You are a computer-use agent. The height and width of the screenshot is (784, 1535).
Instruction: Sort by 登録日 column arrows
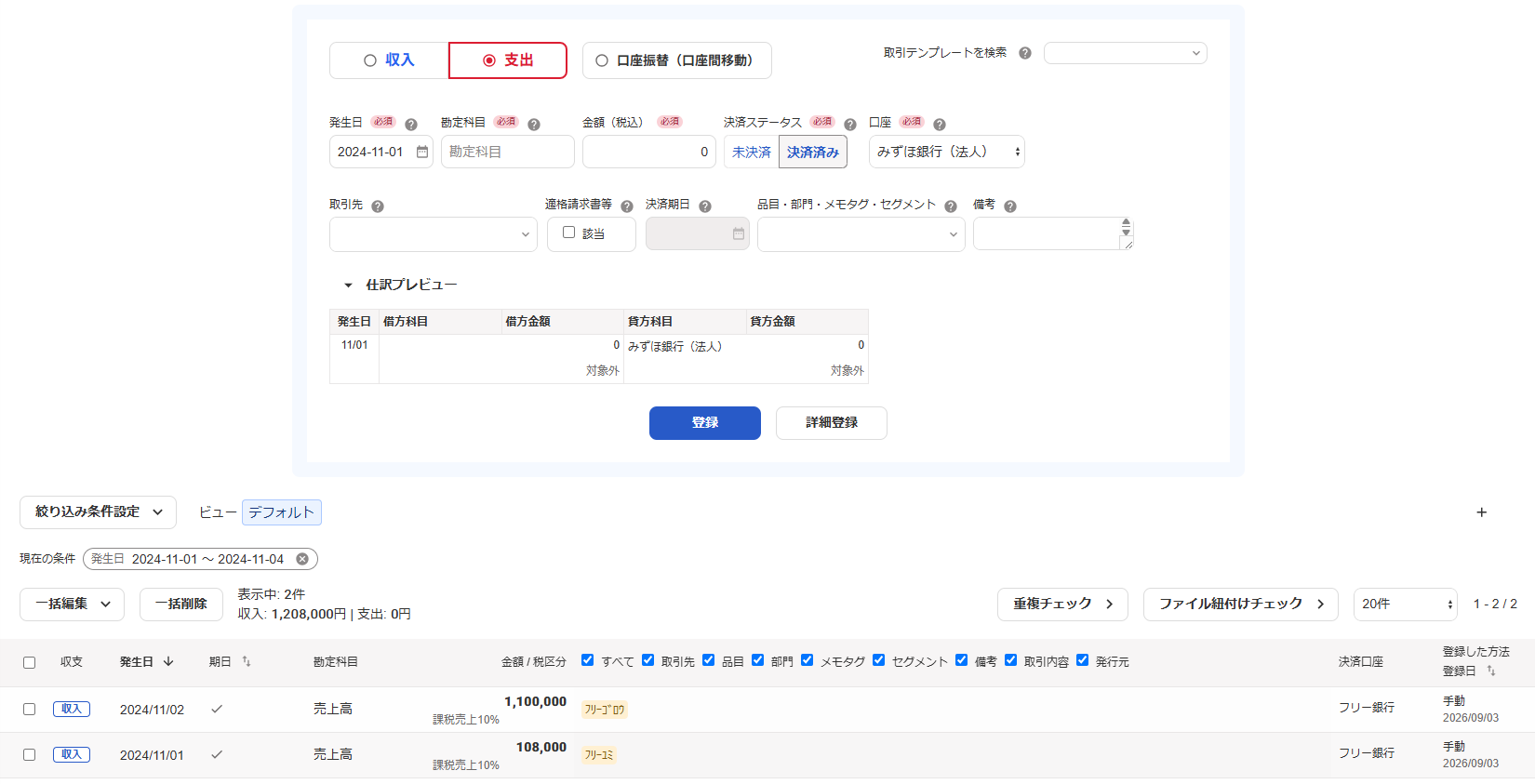(1491, 671)
